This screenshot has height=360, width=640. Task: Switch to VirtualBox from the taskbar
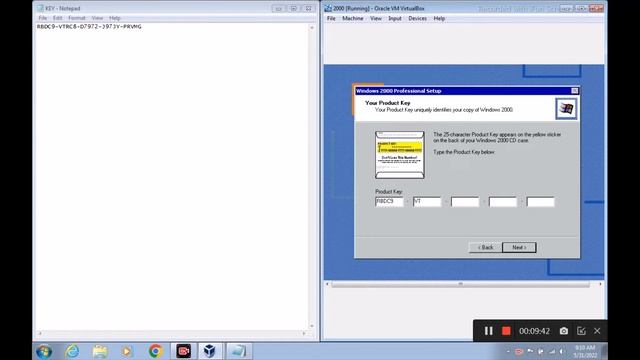coord(210,351)
